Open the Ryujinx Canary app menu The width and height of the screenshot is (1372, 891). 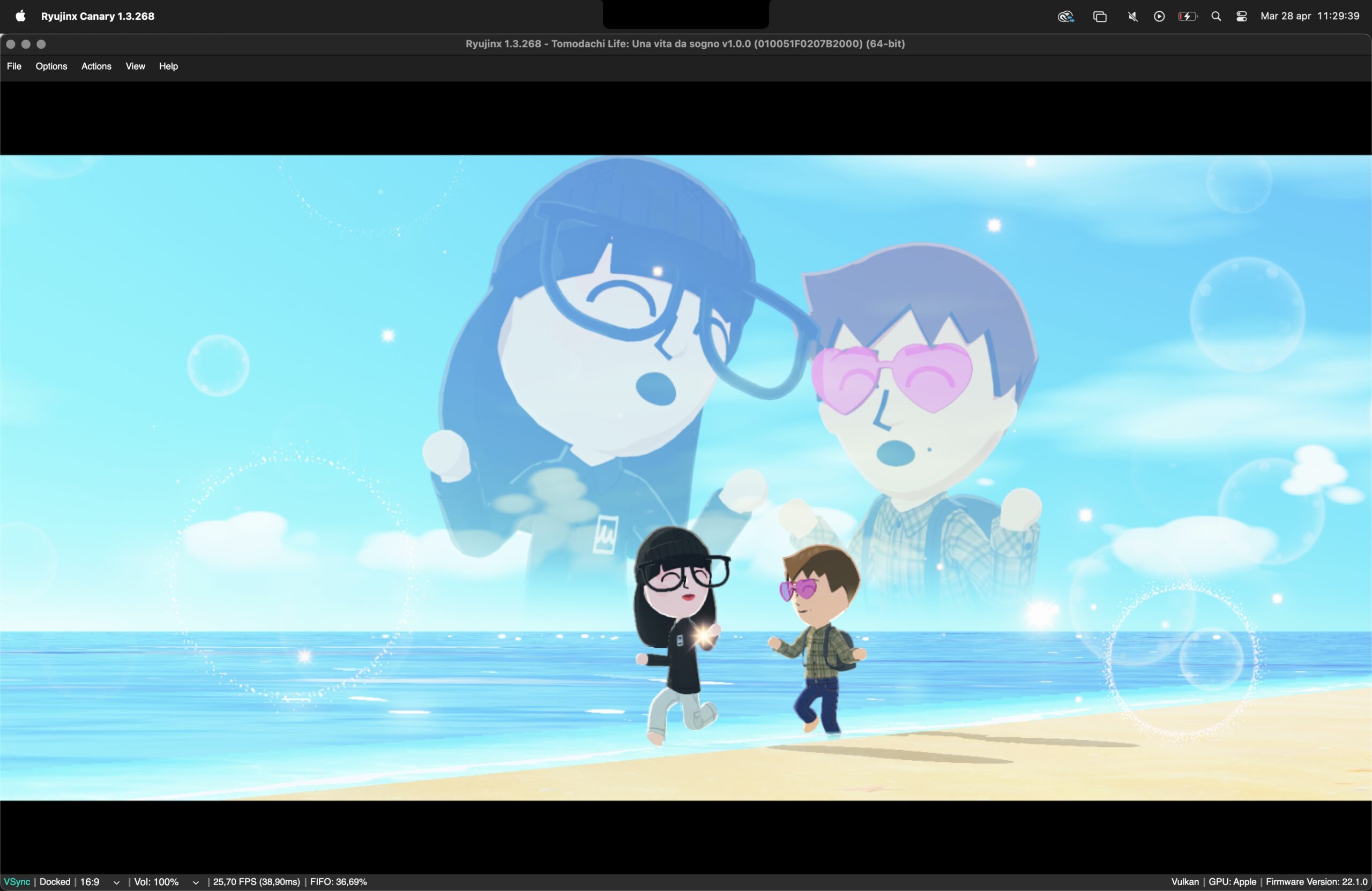click(98, 16)
